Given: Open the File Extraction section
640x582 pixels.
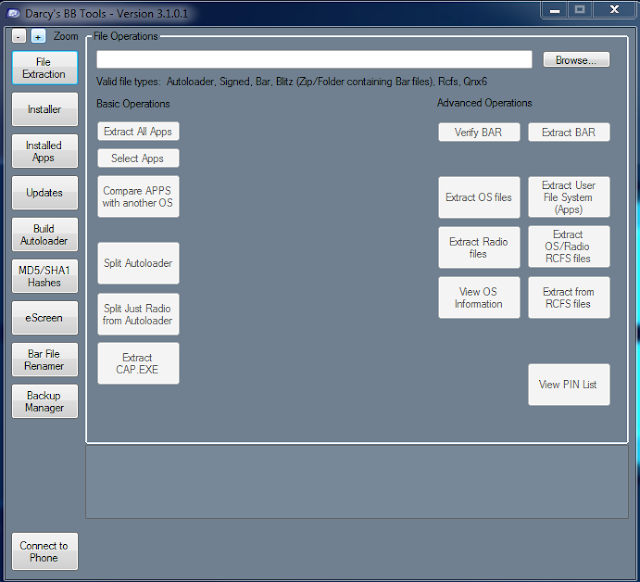Looking at the screenshot, I should point(44,68).
